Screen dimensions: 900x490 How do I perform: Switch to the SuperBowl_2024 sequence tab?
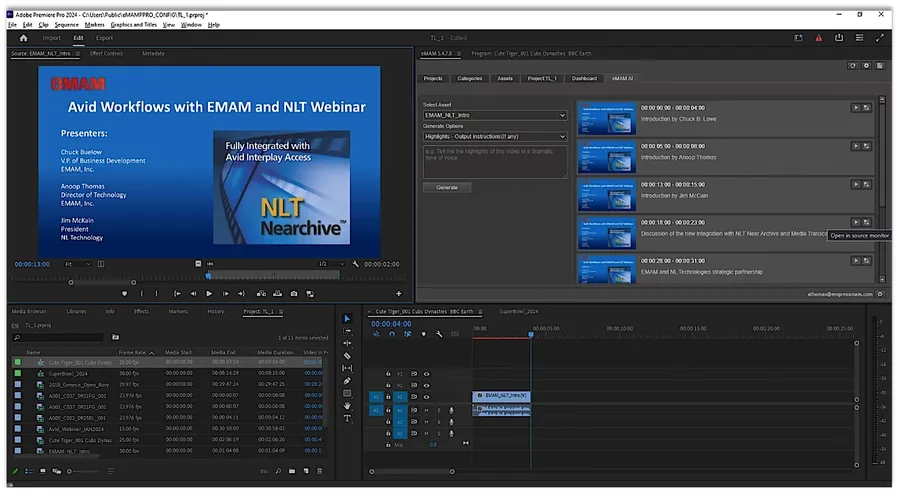click(519, 312)
